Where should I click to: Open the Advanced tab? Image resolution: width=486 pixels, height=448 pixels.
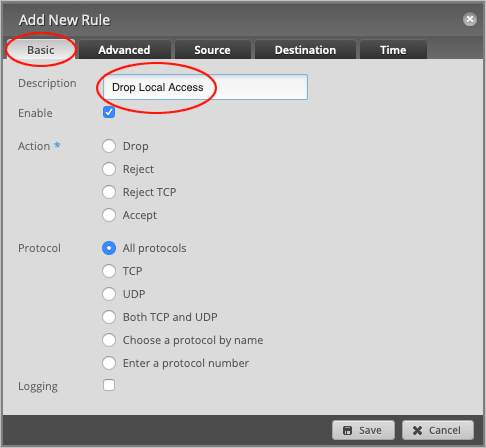124,50
